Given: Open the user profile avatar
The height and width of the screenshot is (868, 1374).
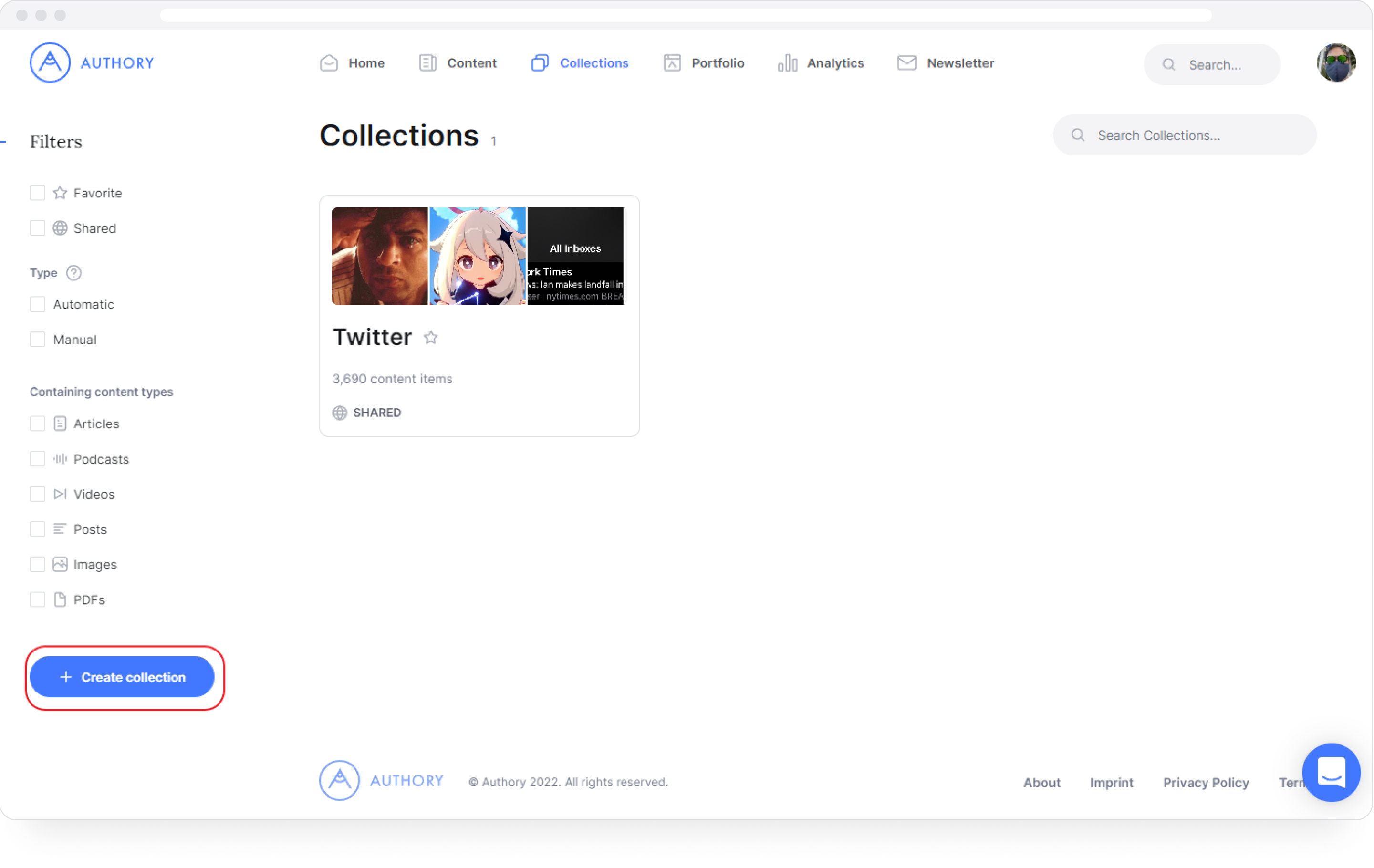Looking at the screenshot, I should click(1336, 63).
